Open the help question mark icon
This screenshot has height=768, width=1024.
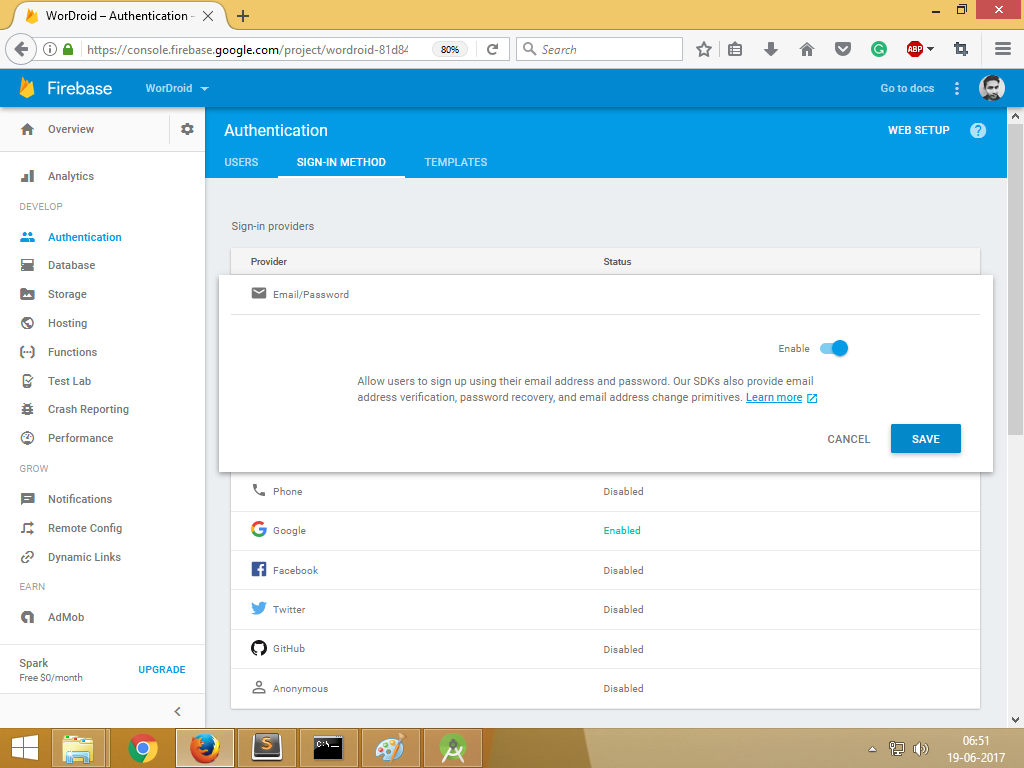(x=978, y=131)
